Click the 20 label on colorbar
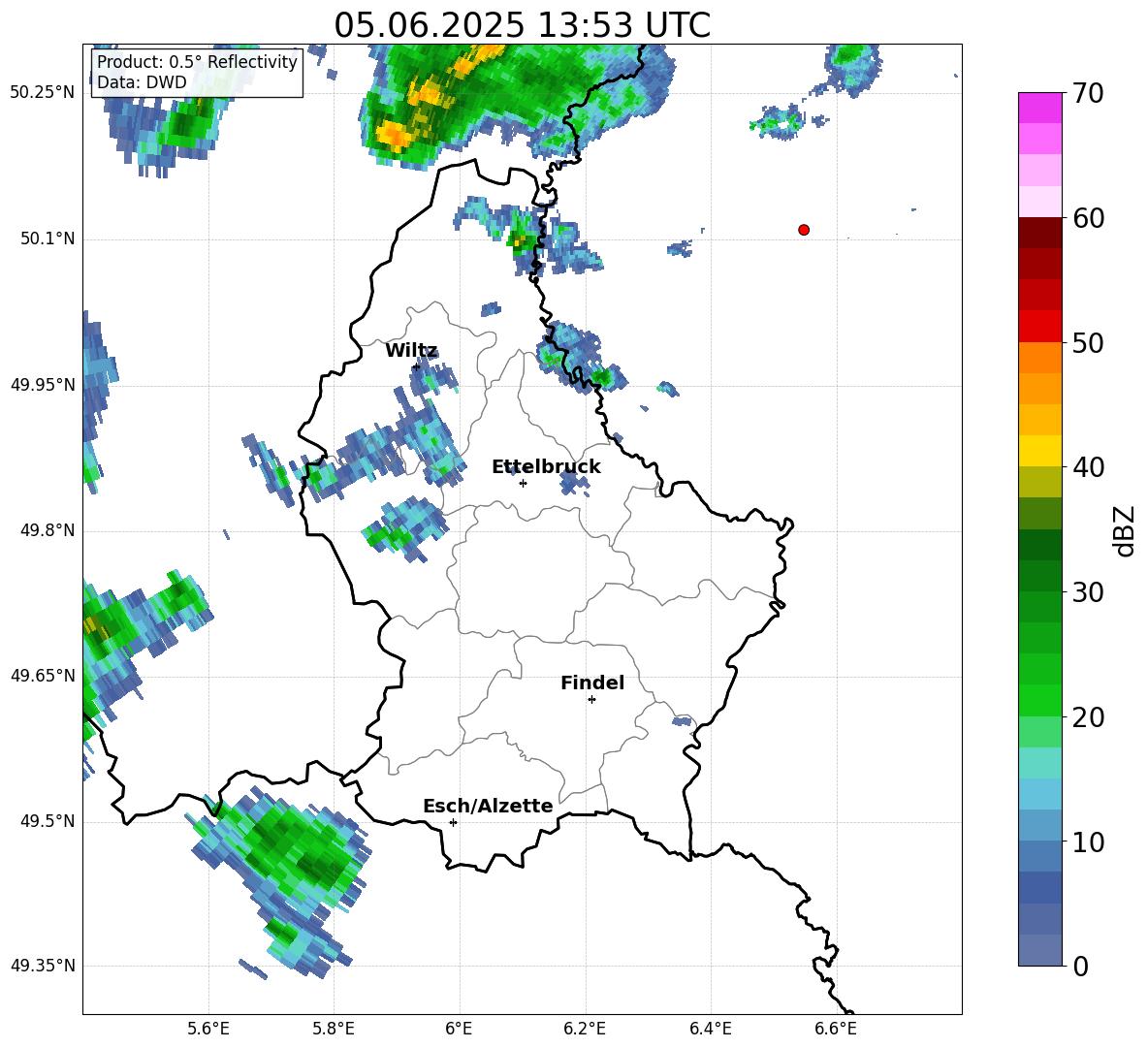 [1088, 717]
